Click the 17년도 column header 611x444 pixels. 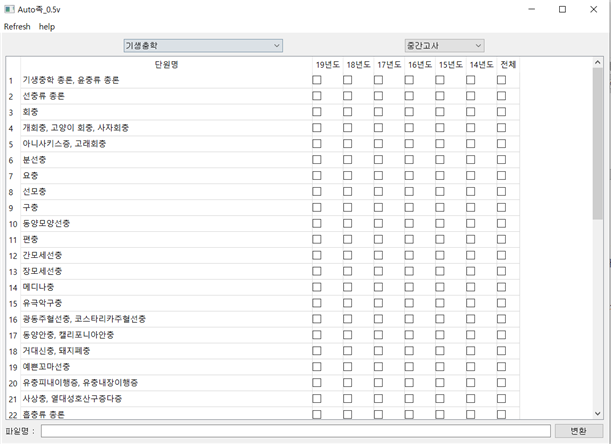389,65
